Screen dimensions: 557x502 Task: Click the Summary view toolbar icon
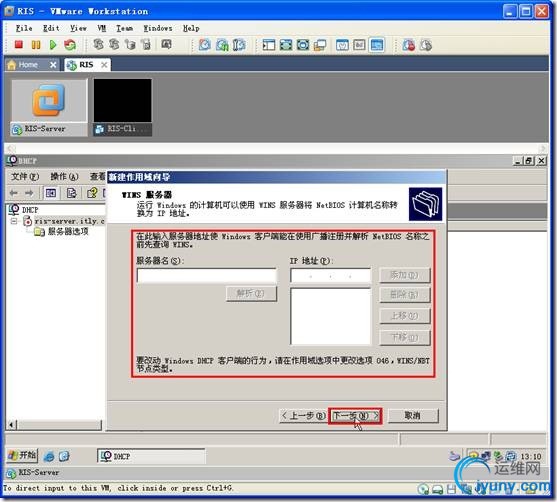(342, 45)
